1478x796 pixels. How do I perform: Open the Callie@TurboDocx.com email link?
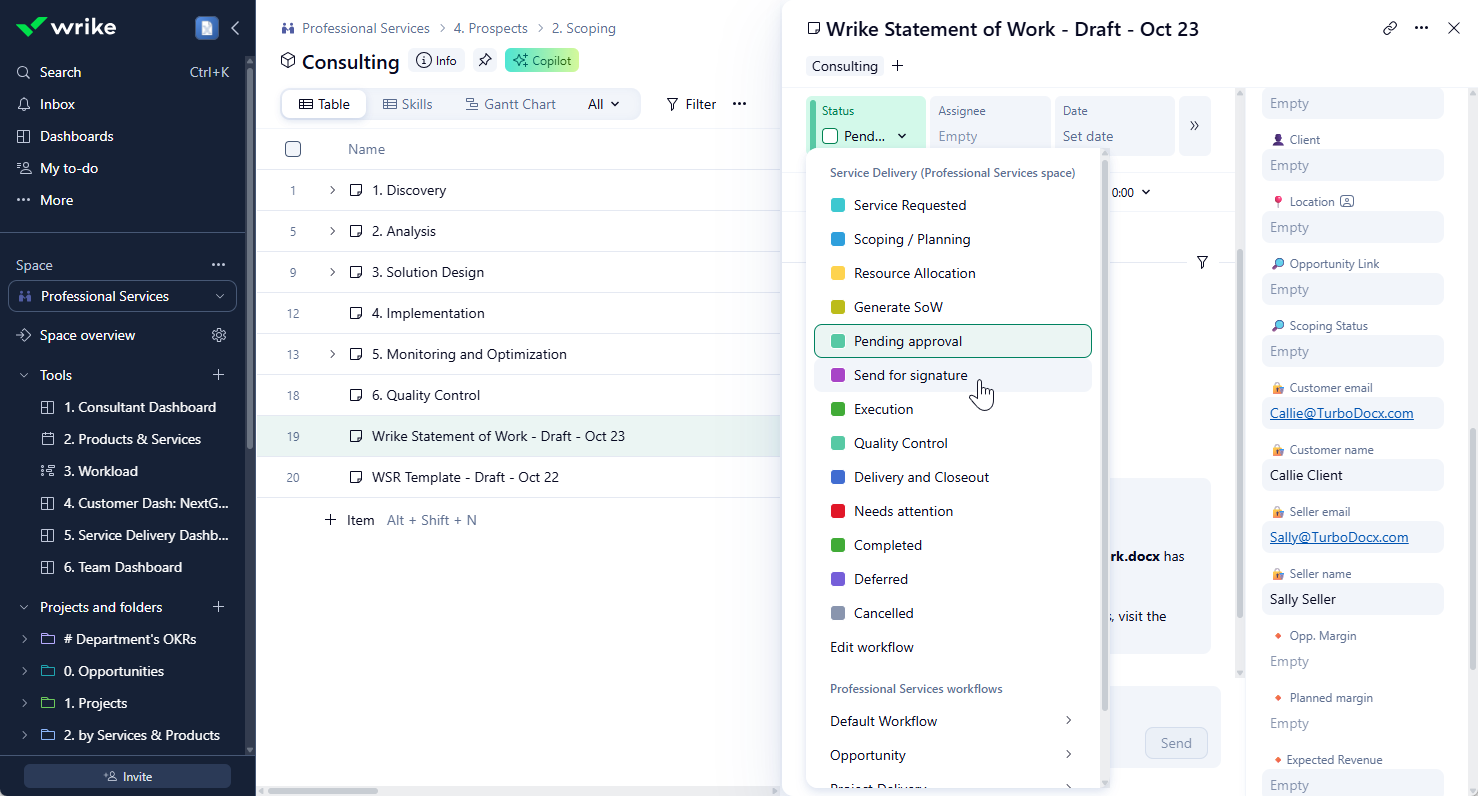[x=1341, y=413]
